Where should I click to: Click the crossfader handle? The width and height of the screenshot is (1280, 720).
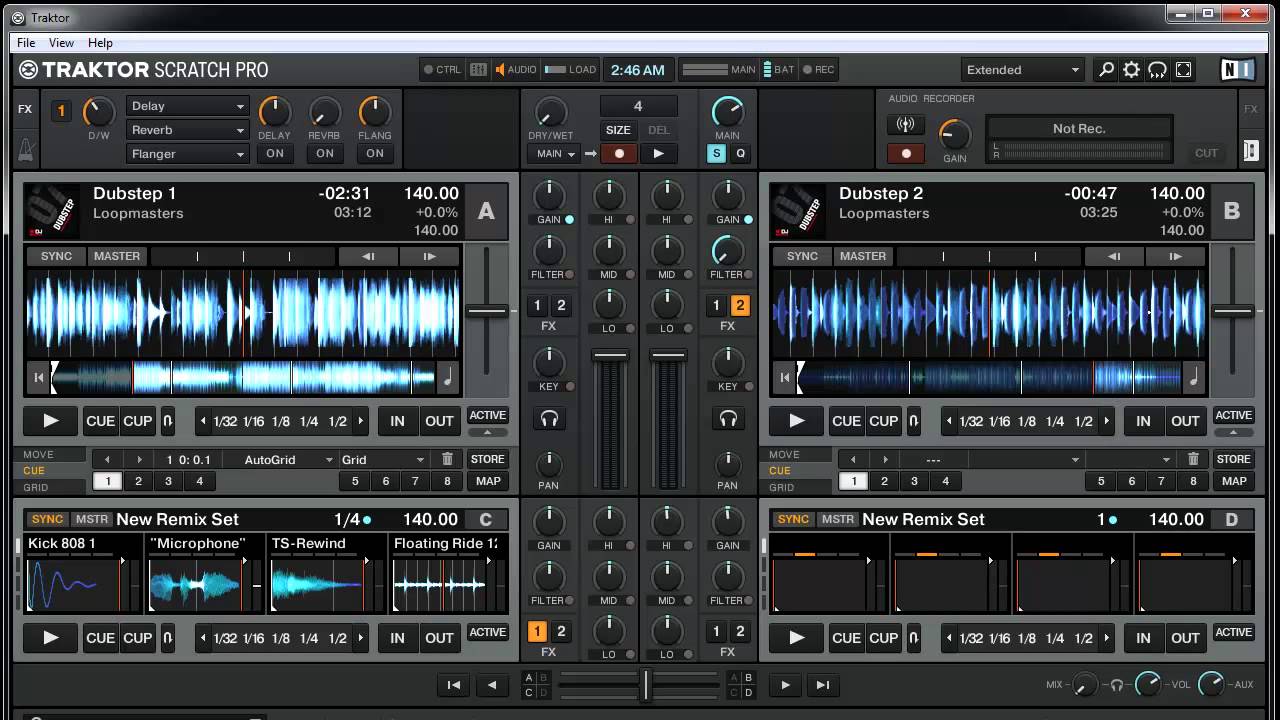646,685
